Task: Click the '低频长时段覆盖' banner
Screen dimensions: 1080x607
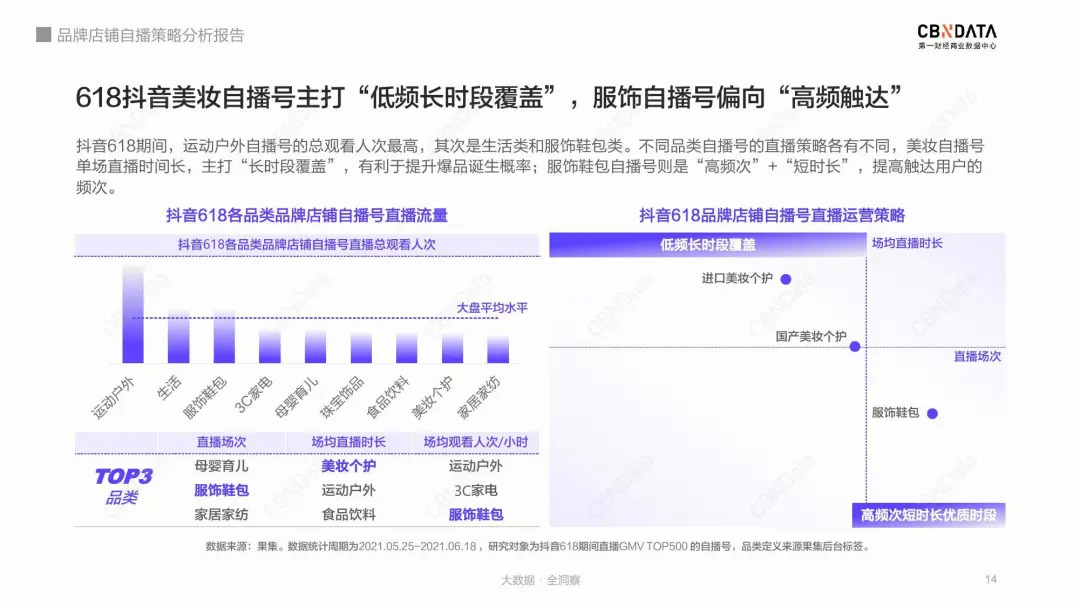Action: (707, 245)
